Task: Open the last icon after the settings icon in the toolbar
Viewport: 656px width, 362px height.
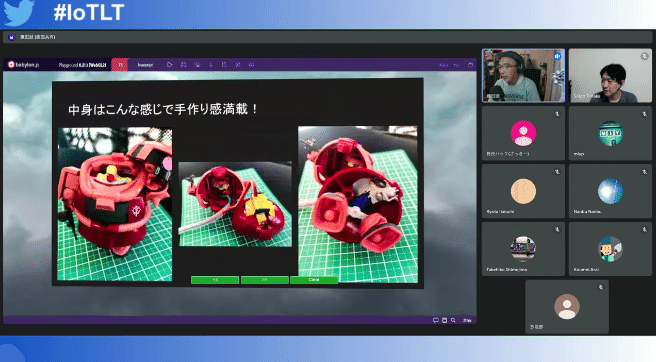Action: [x=251, y=65]
